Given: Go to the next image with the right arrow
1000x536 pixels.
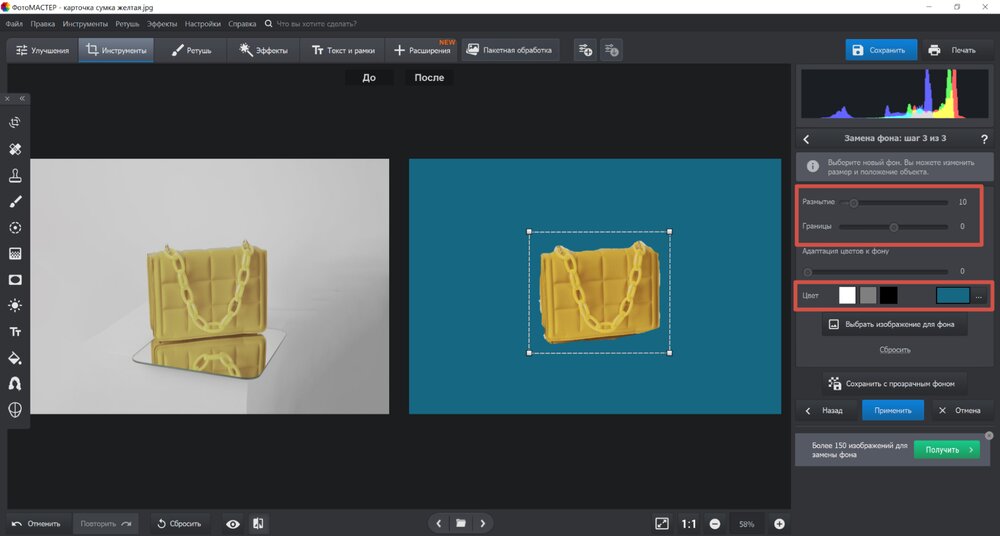Looking at the screenshot, I should [x=483, y=523].
